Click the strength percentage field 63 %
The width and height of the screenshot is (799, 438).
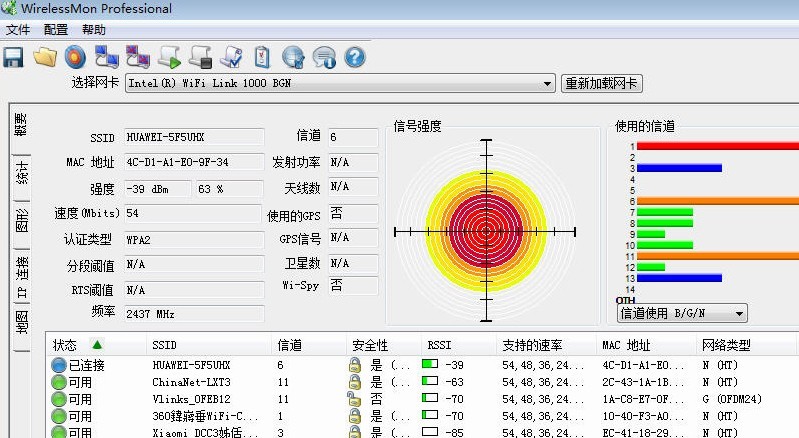[x=229, y=189]
